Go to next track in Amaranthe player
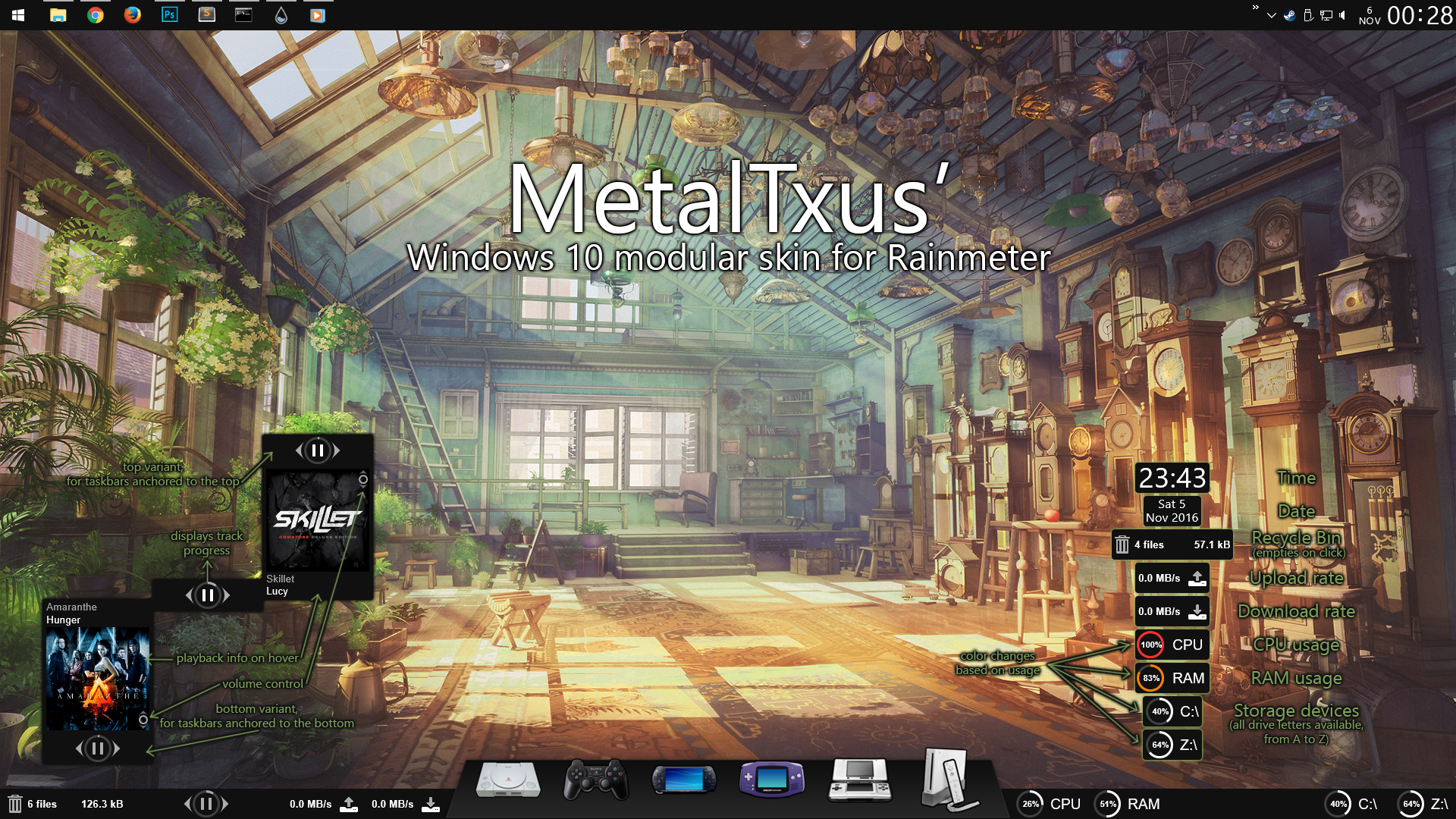The height and width of the screenshot is (819, 1456). point(116,748)
